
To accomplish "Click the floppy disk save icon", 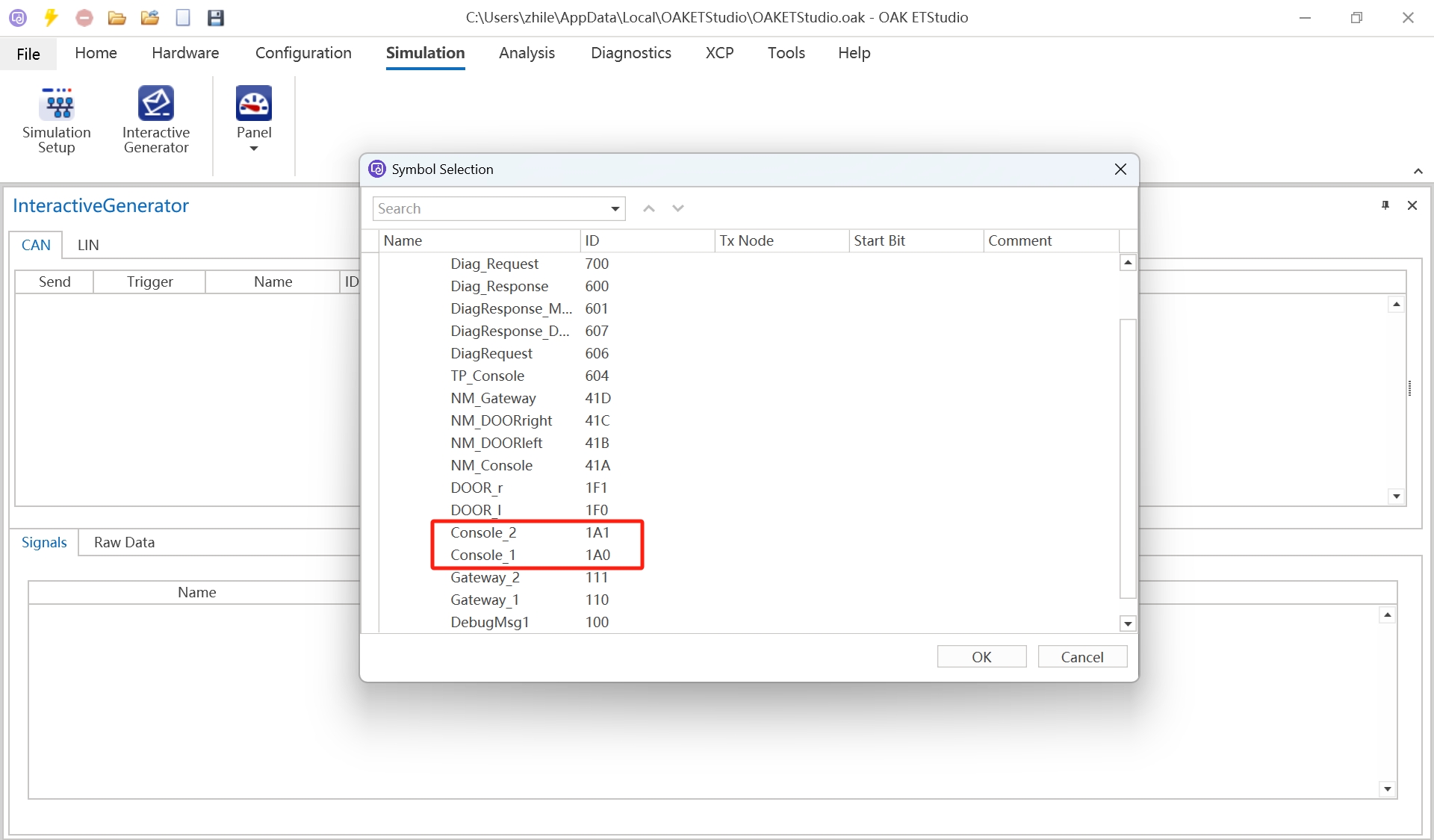I will pos(216,17).
